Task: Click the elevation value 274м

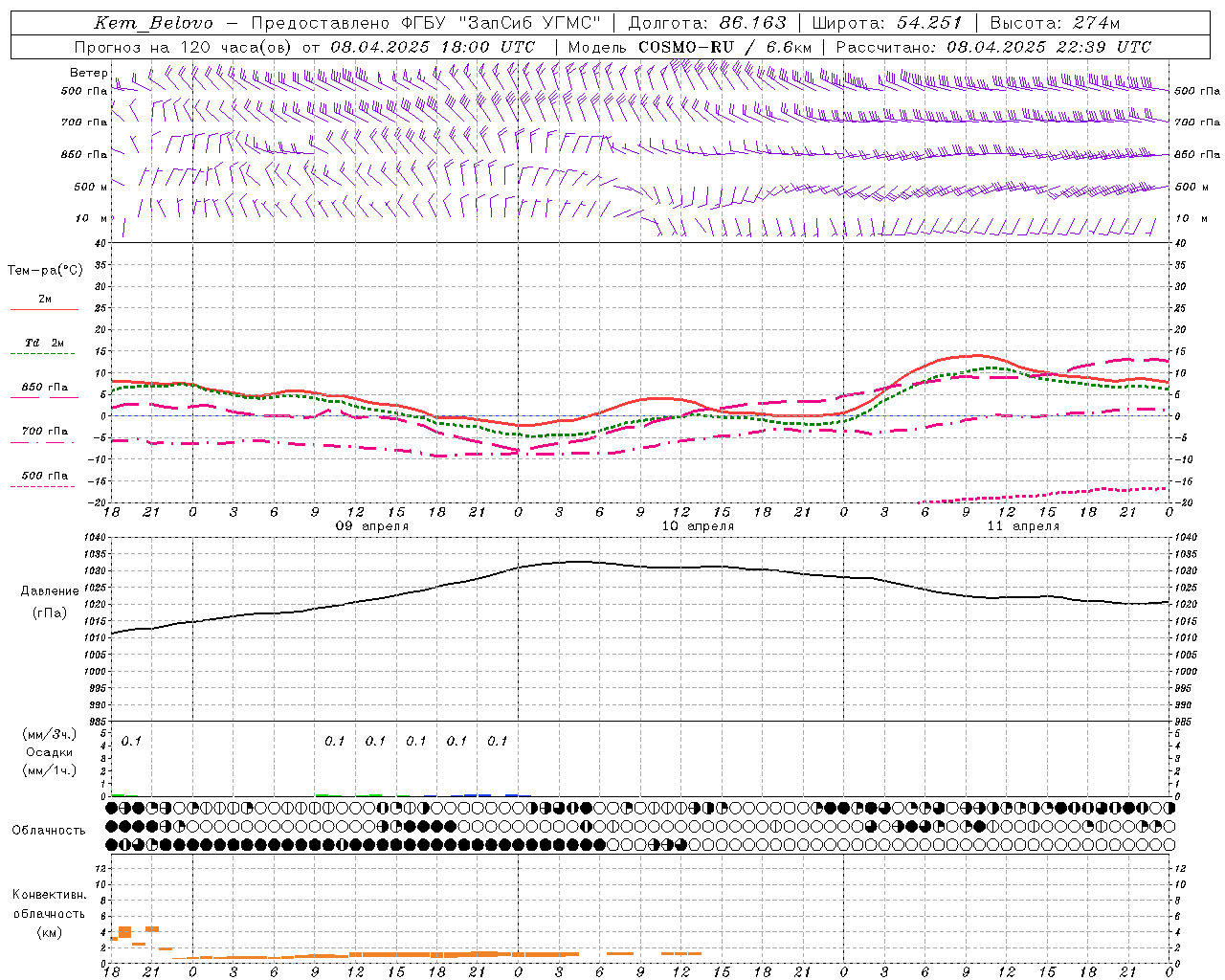Action: (1096, 23)
